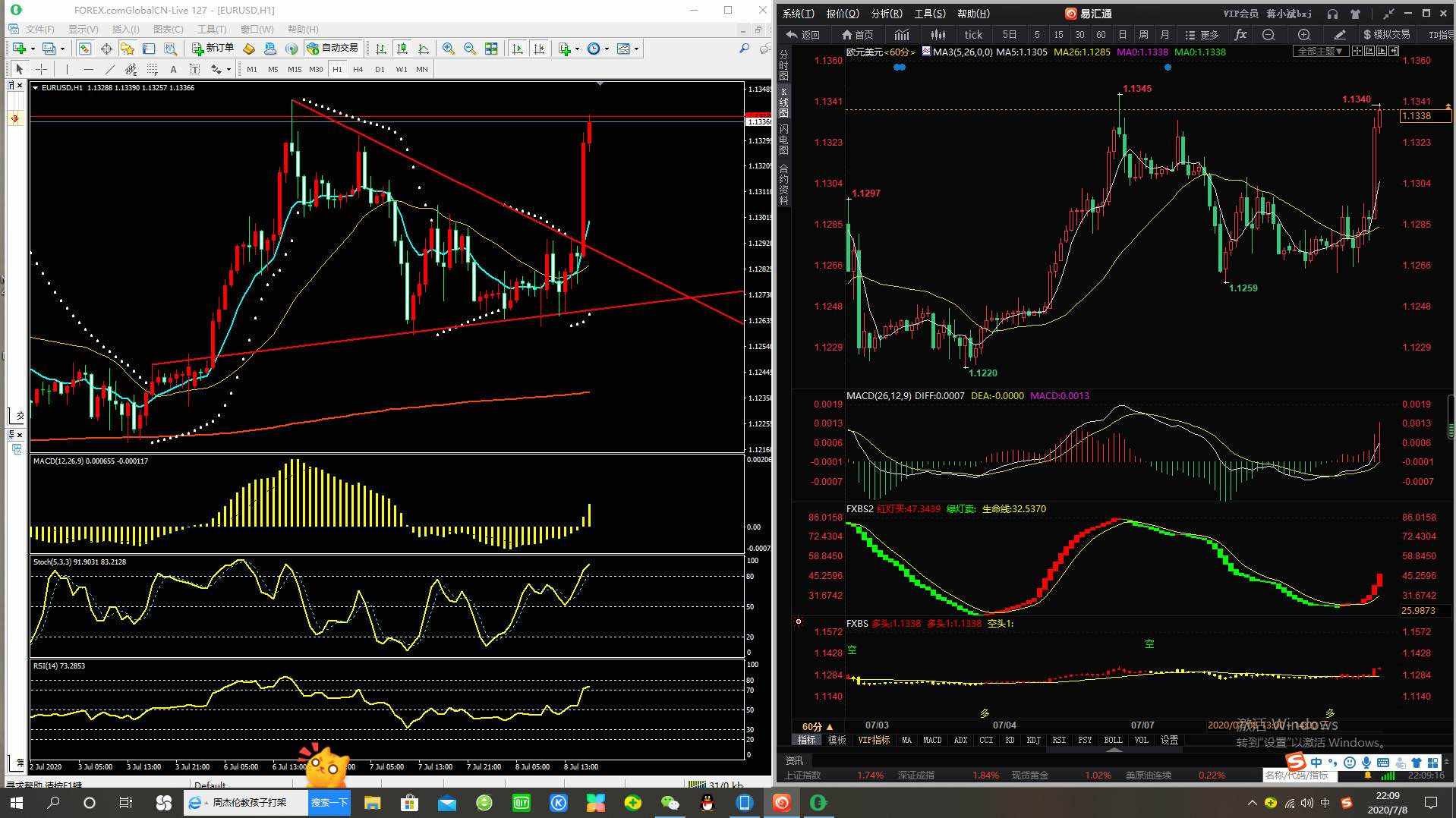Select the M15 timeframe

pos(295,69)
